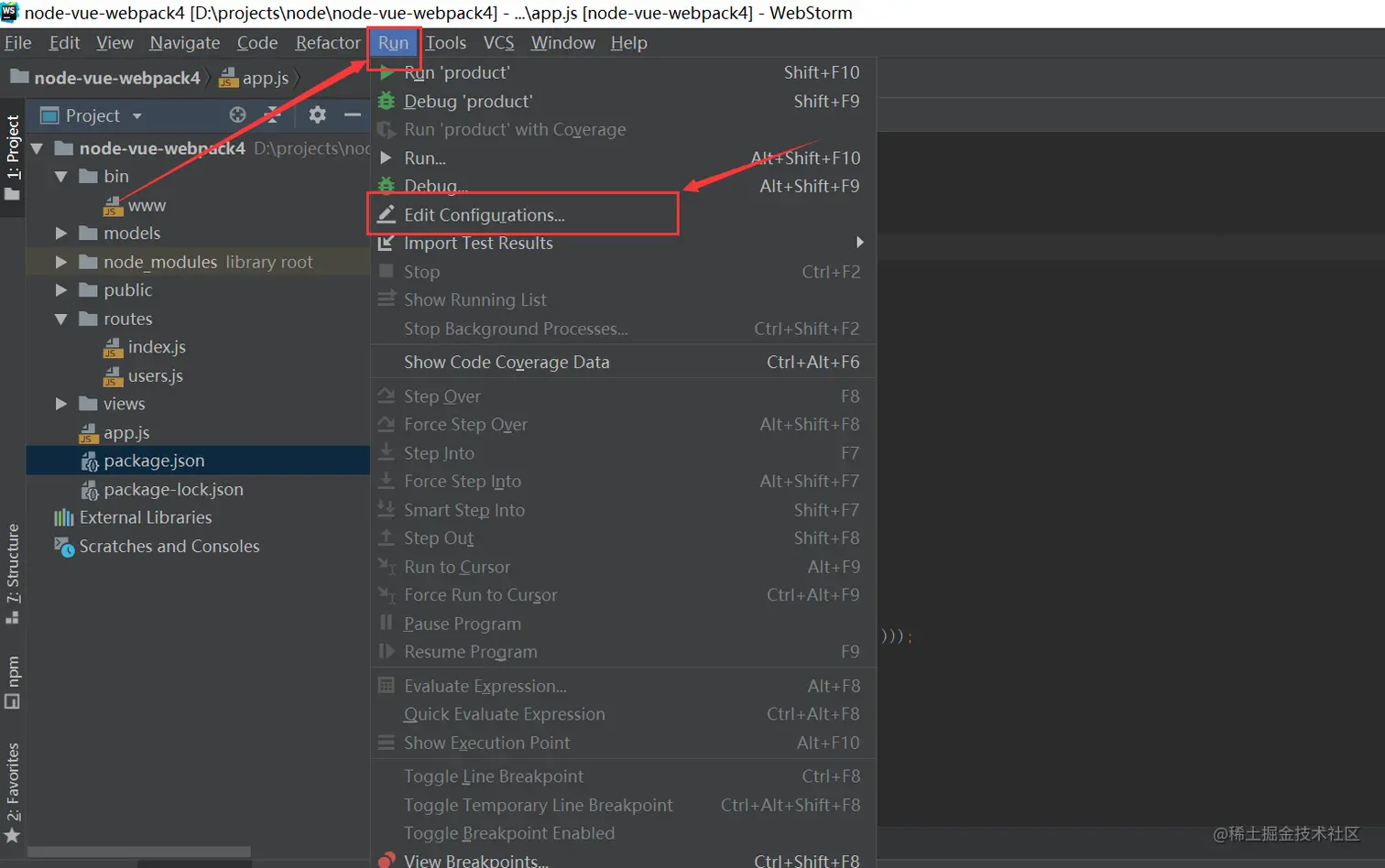1385x868 pixels.
Task: Click the External Libraries icon
Action: coord(64,517)
